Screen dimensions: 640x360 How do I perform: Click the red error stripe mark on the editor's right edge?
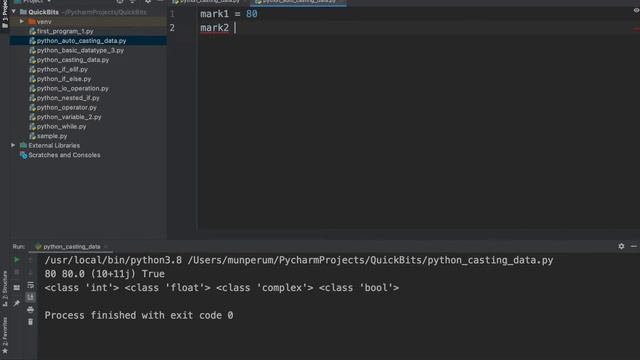(636, 29)
